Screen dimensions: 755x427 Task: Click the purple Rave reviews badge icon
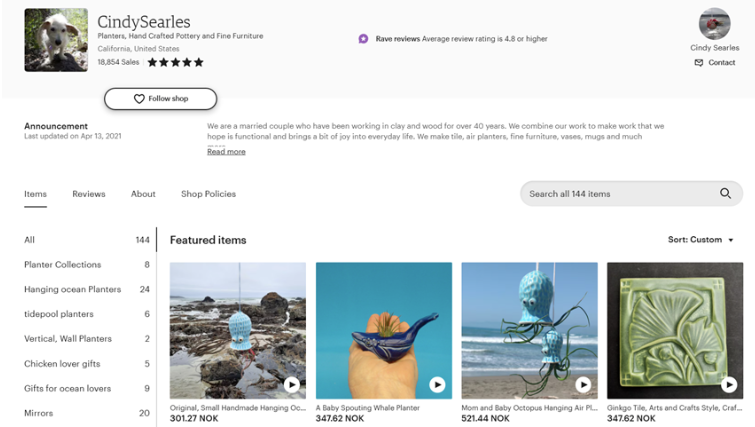[364, 39]
